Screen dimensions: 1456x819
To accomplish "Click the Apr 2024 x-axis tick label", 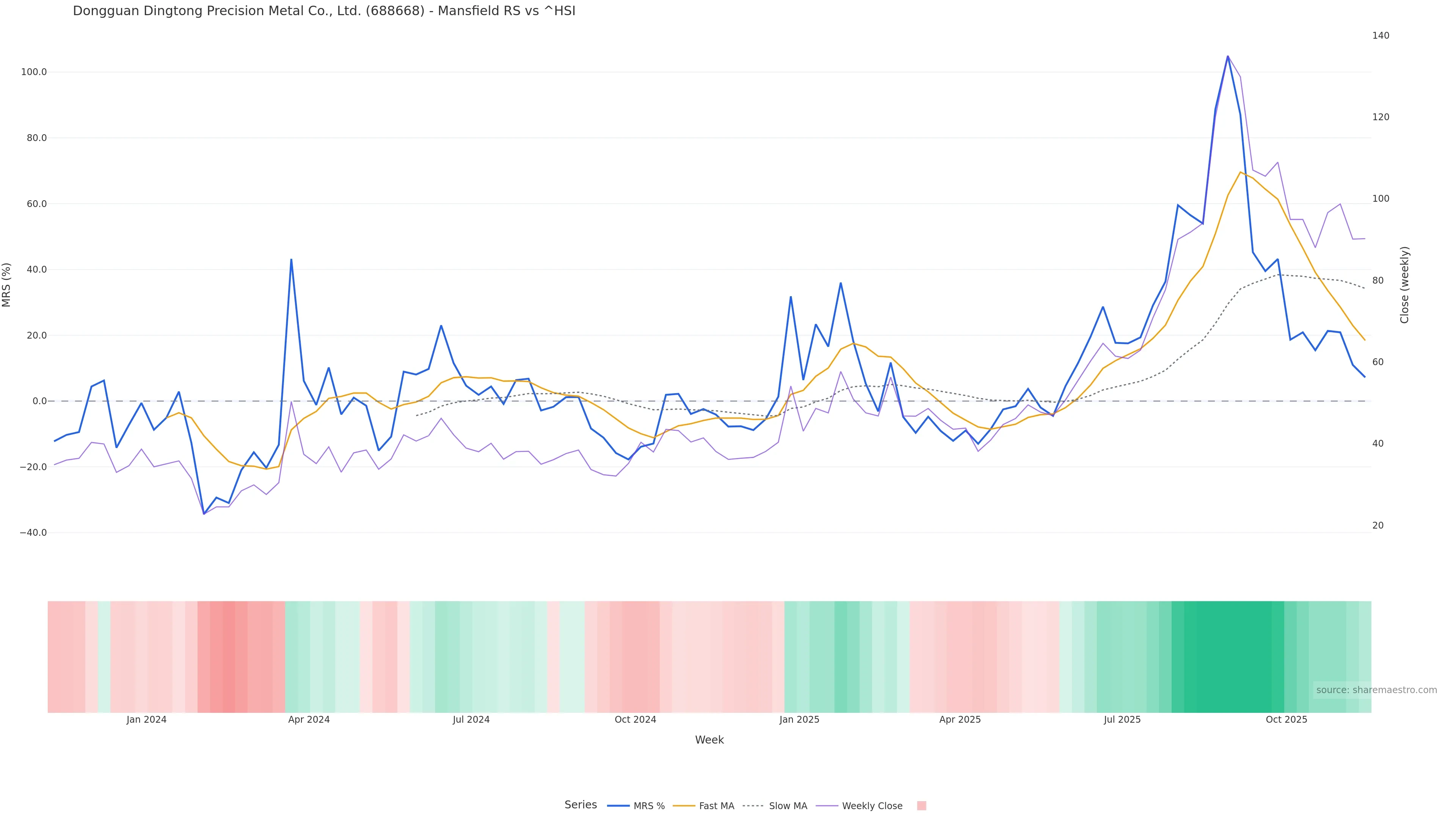I will click(x=309, y=720).
